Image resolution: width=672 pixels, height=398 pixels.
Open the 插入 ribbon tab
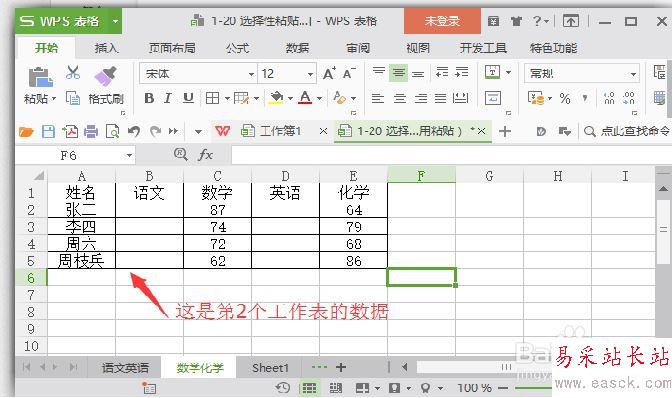(x=106, y=48)
